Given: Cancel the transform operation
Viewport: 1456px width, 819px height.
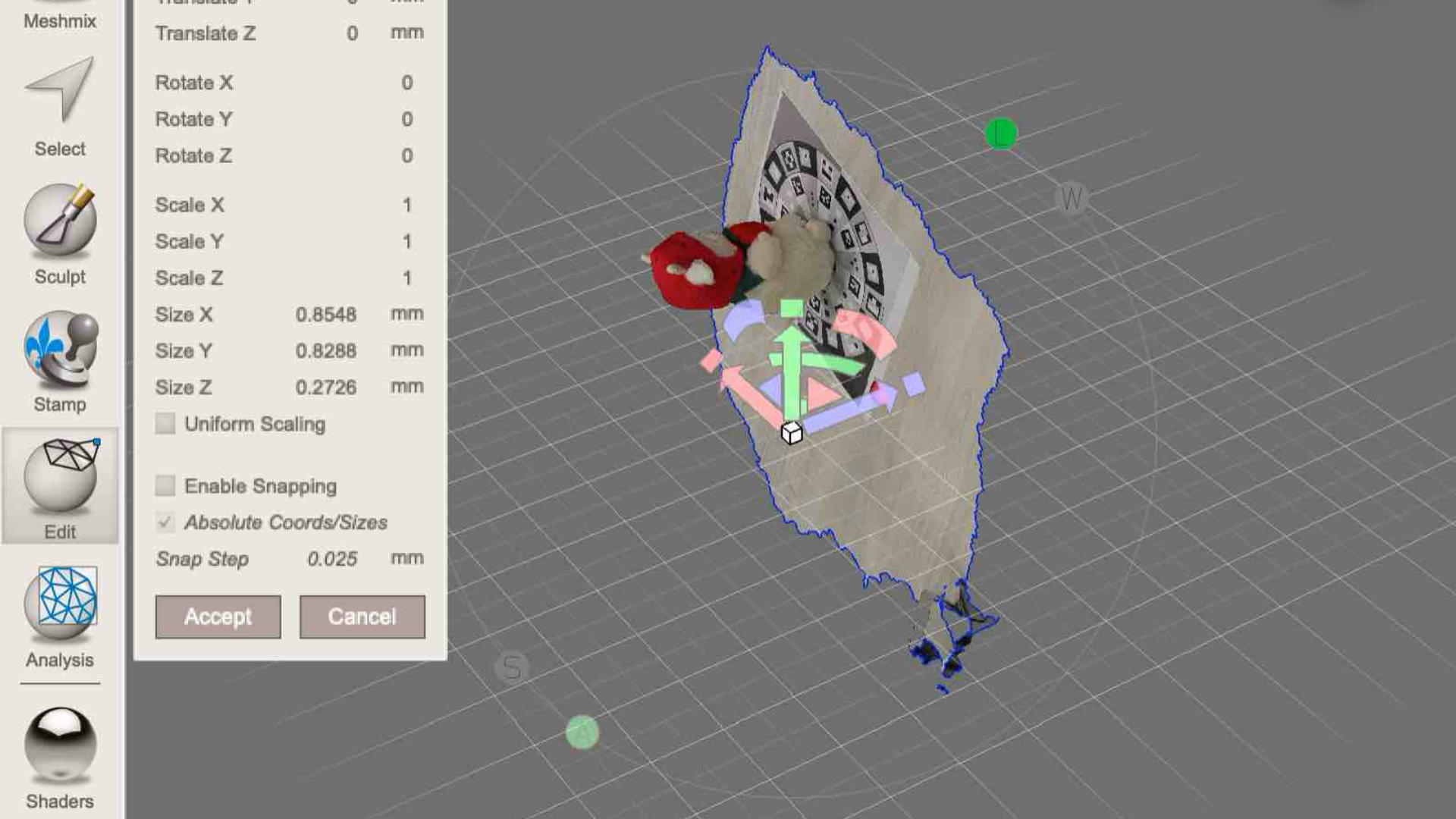Looking at the screenshot, I should [x=362, y=617].
